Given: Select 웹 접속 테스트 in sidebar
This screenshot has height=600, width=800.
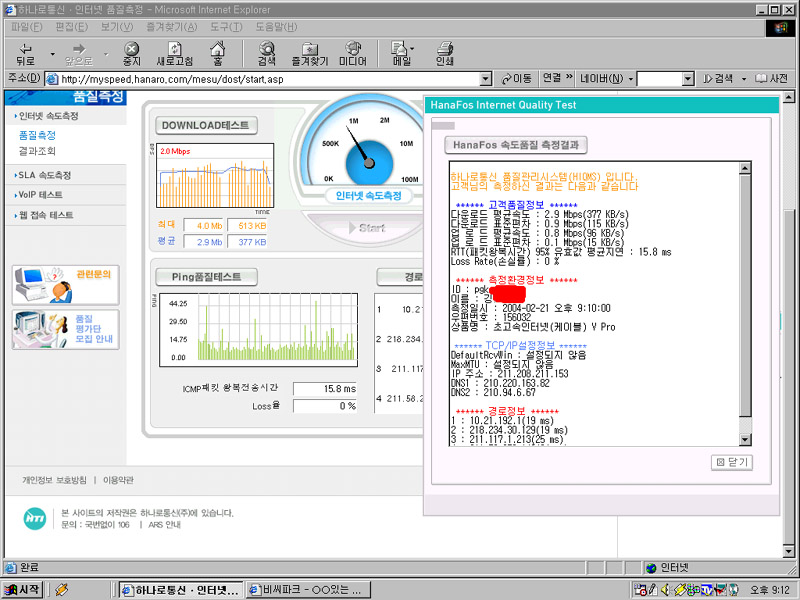Looking at the screenshot, I should pos(45,215).
